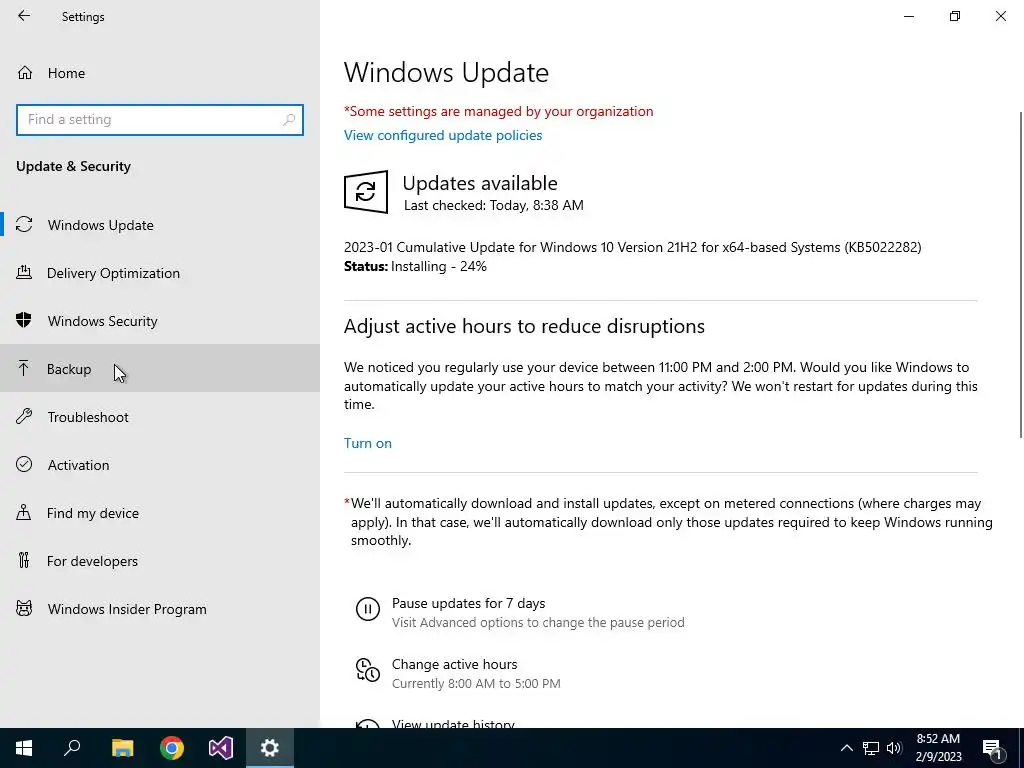Show hidden tray icons chevron
The height and width of the screenshot is (768, 1024).
pyautogui.click(x=846, y=748)
